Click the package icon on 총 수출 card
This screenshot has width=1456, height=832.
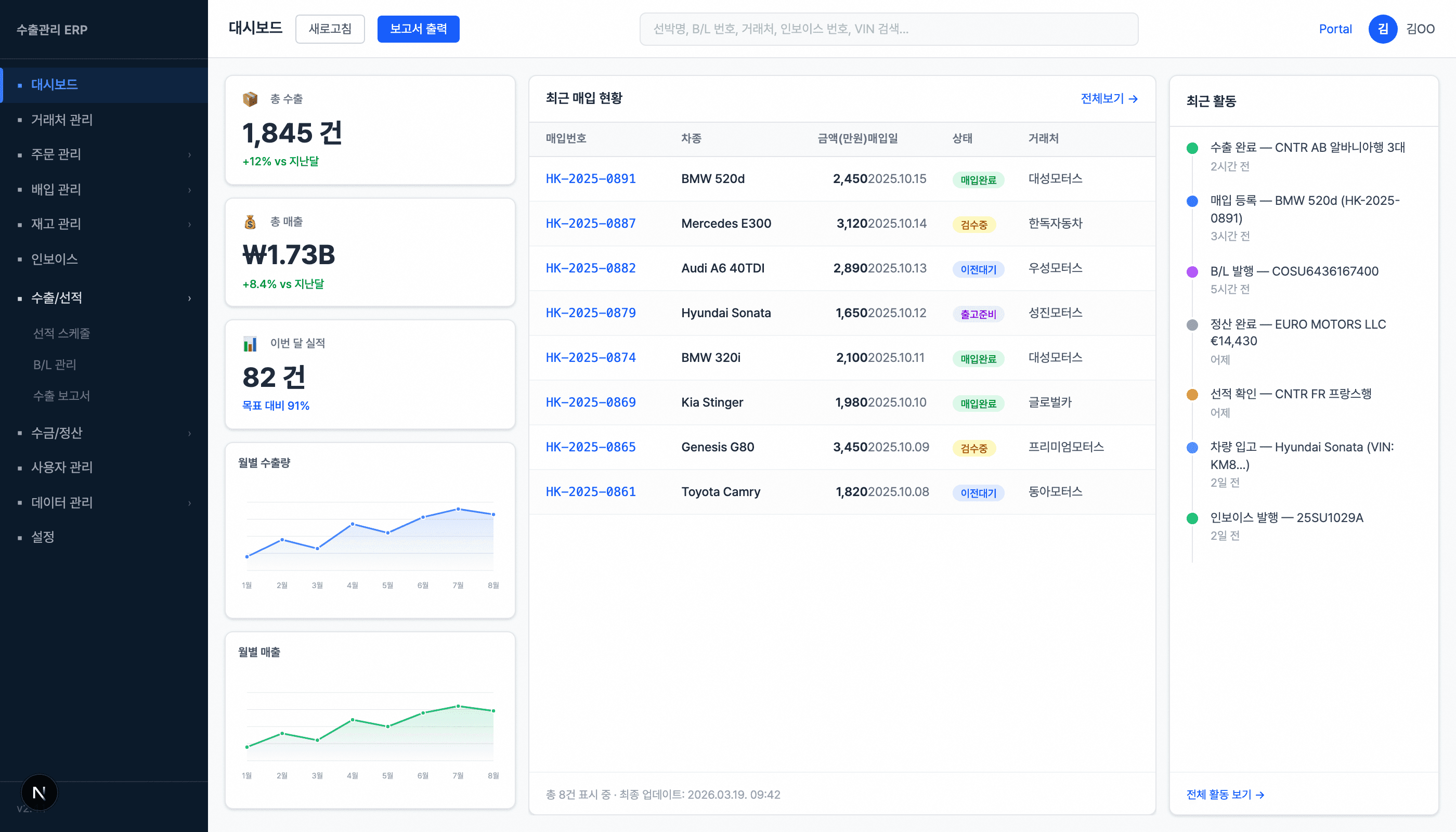click(x=250, y=99)
